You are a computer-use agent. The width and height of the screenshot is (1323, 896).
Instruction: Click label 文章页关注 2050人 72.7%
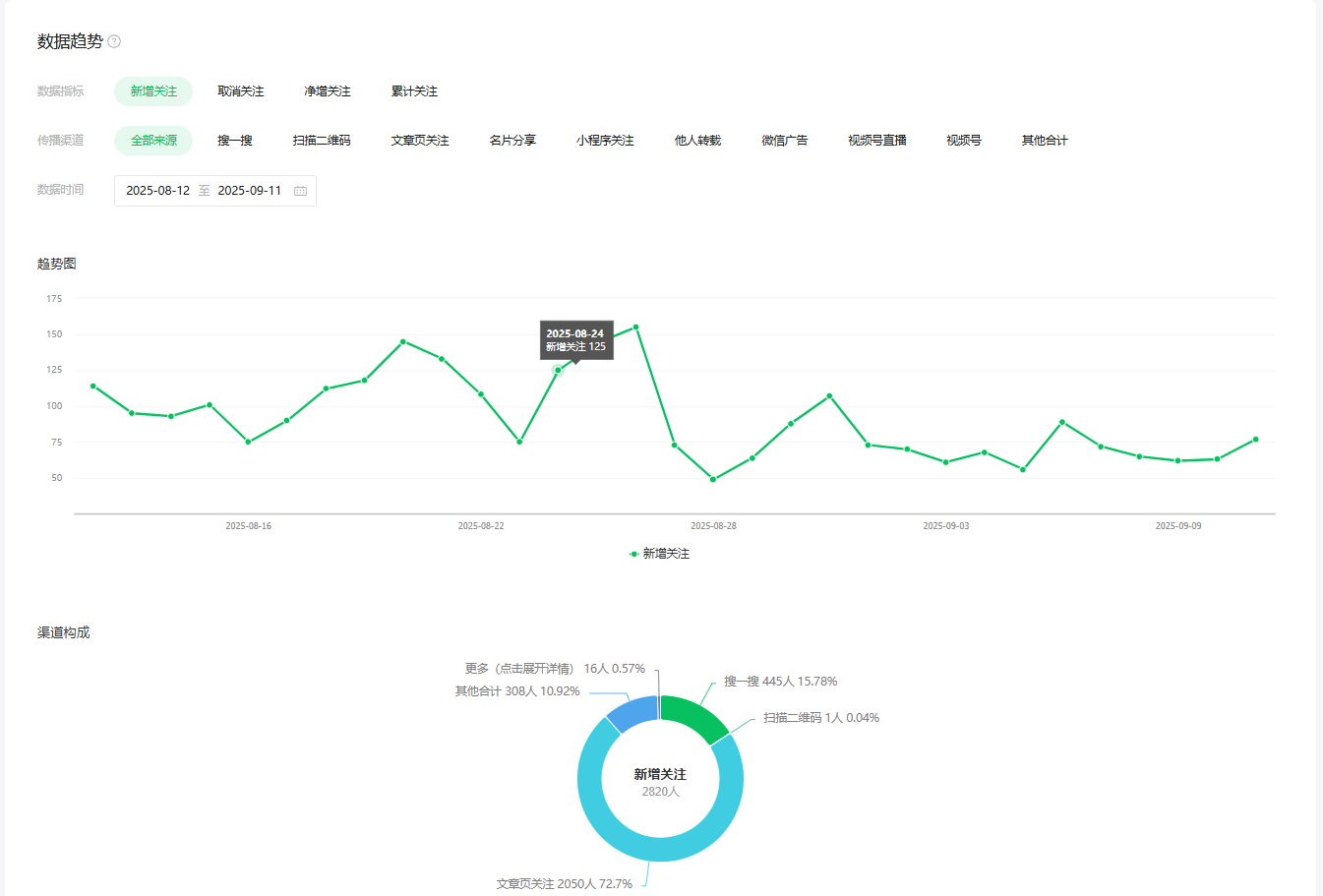point(564,884)
